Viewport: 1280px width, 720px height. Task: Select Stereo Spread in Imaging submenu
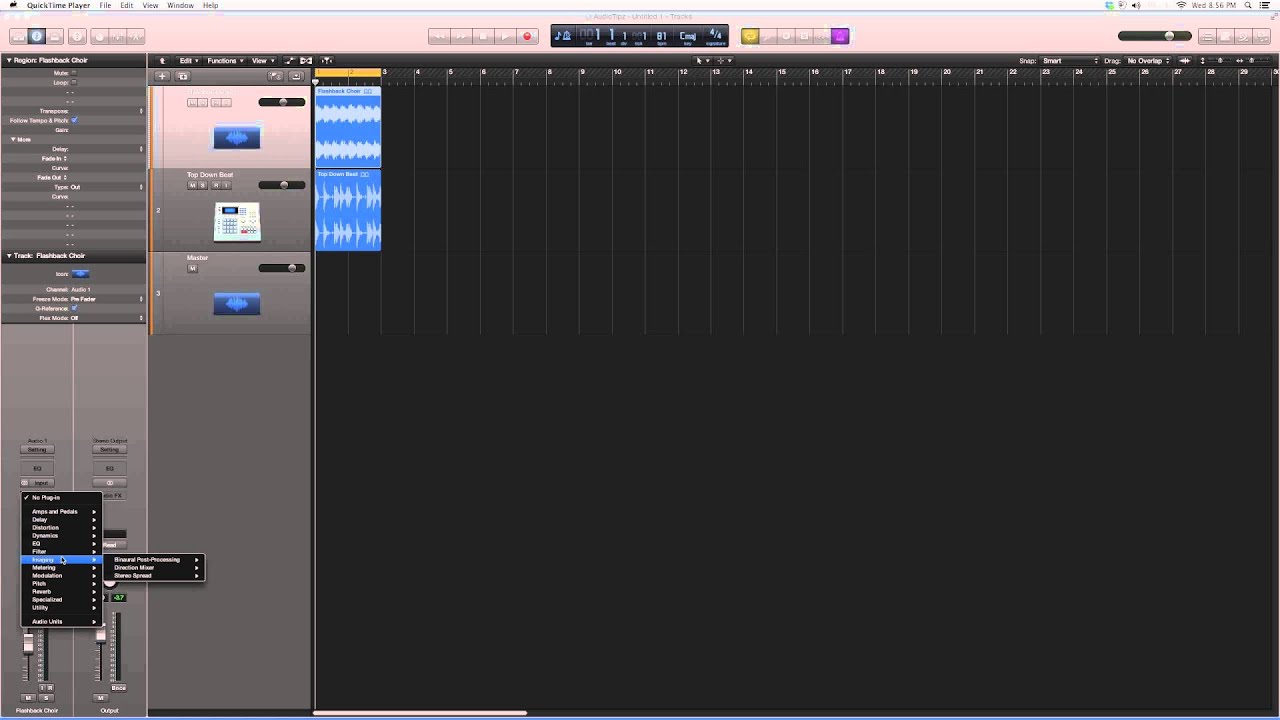coord(154,575)
